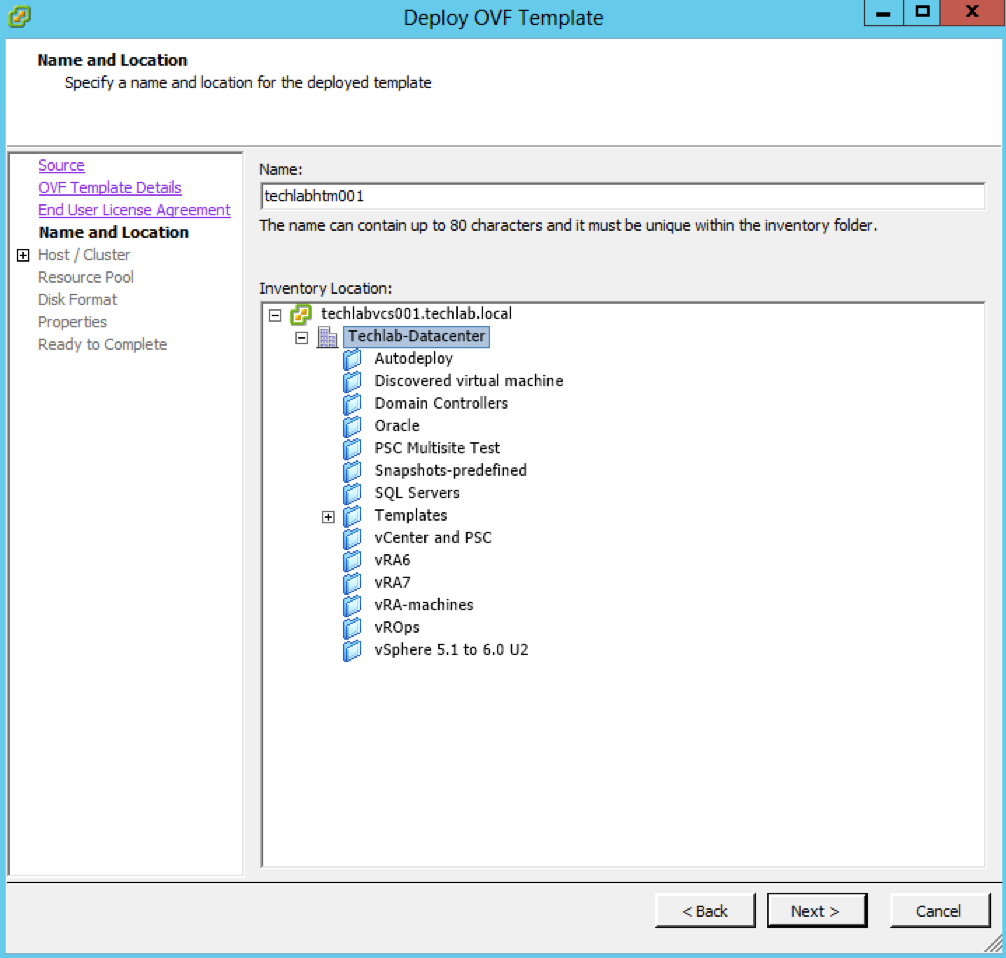Collapse the techlabvcs001.techlab.local tree node
The width and height of the screenshot is (1006, 958).
(275, 315)
